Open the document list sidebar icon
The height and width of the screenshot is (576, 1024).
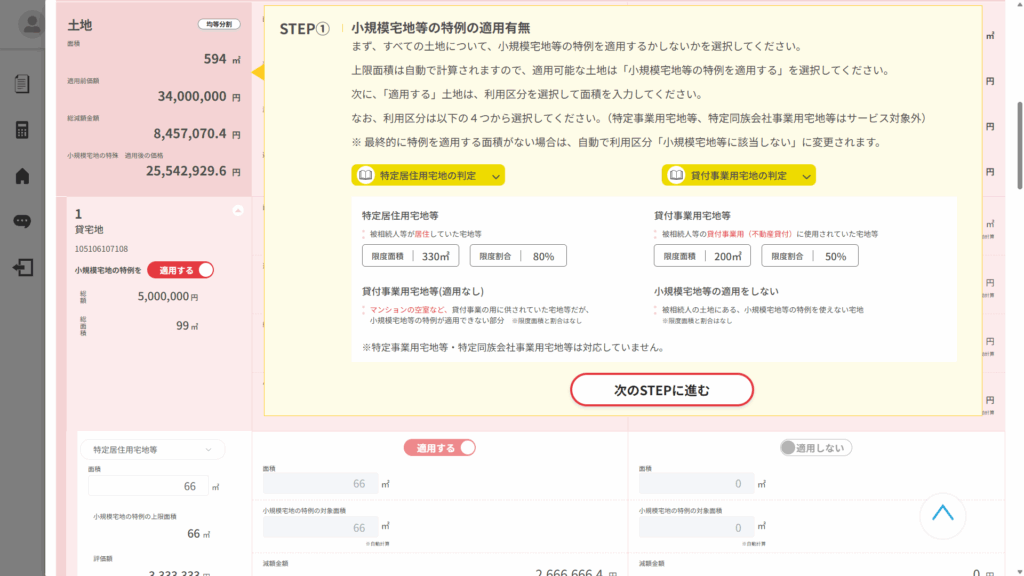tap(22, 84)
